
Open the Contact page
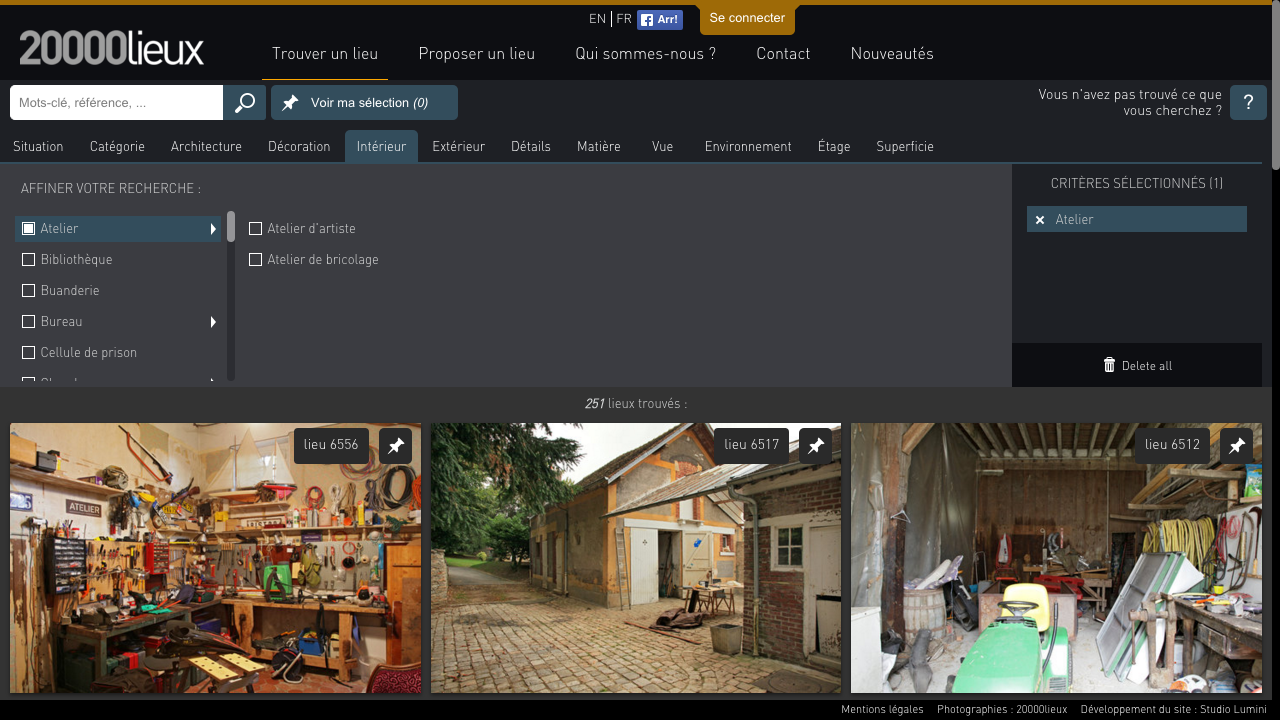click(783, 54)
